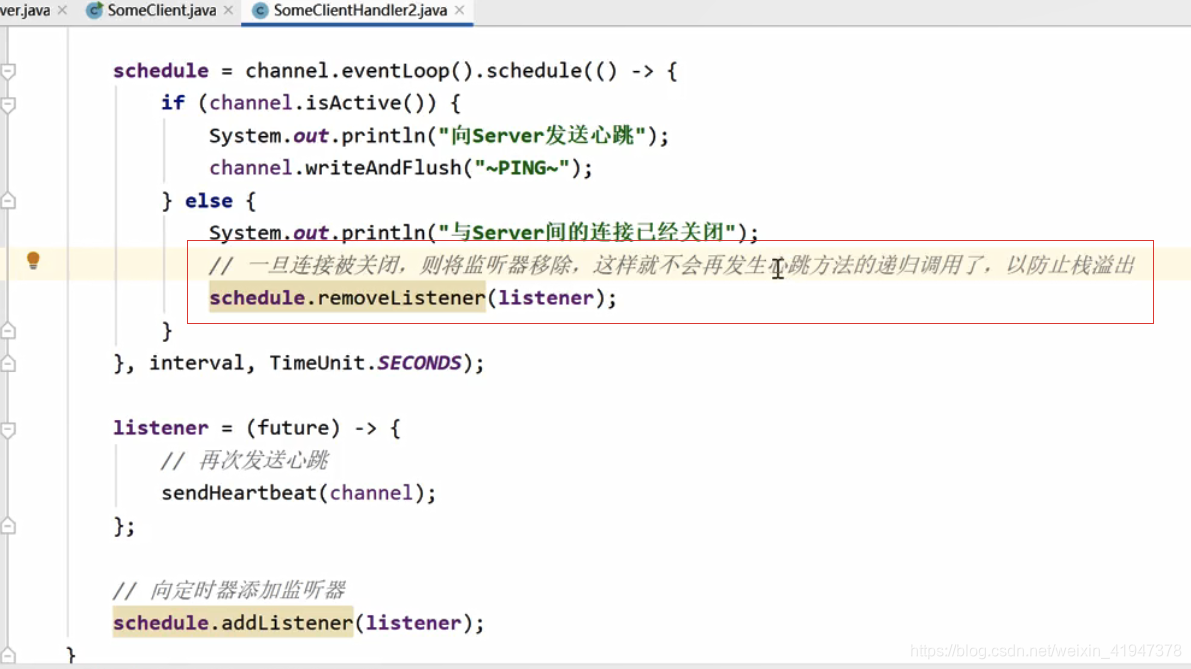Viewport: 1191px width, 669px height.
Task: Toggle the fold marker at the else line
Action: pos(8,201)
